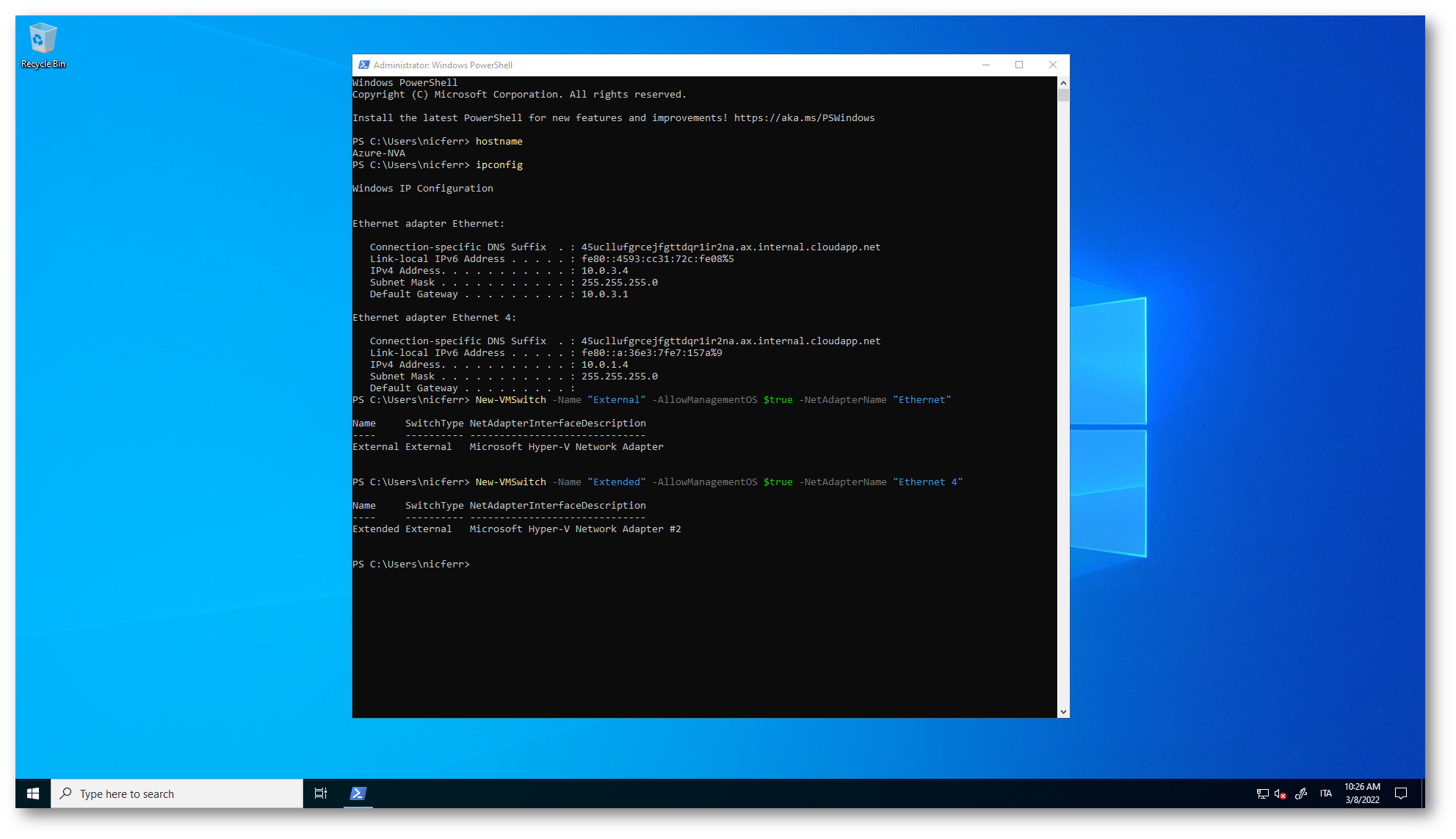Click the search magnifier icon in taskbar
The image size is (1456, 839).
click(x=66, y=793)
